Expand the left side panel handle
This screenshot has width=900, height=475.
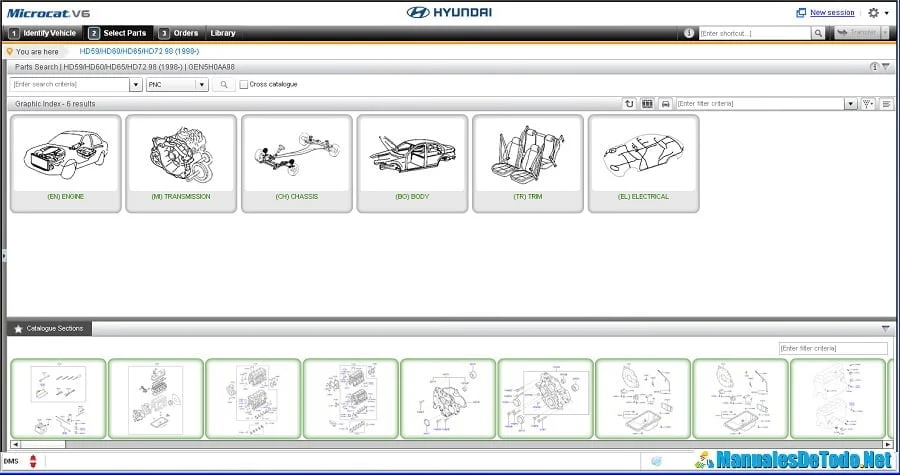point(3,256)
